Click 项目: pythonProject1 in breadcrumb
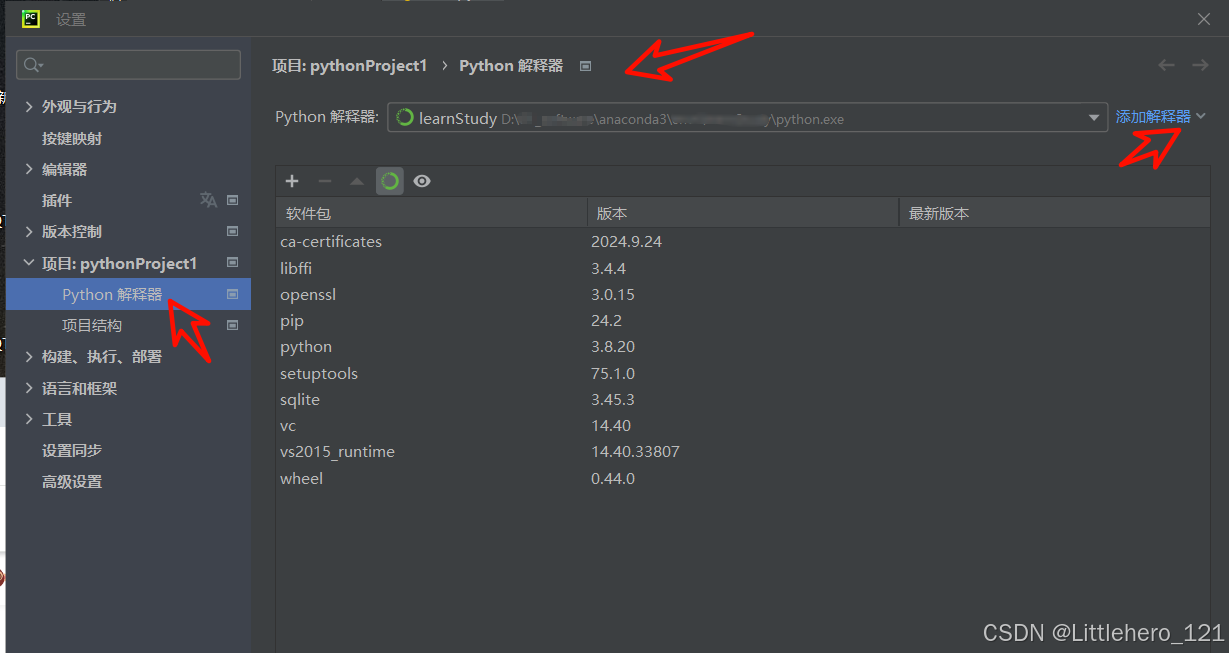Viewport: 1229px width, 653px height. point(349,66)
